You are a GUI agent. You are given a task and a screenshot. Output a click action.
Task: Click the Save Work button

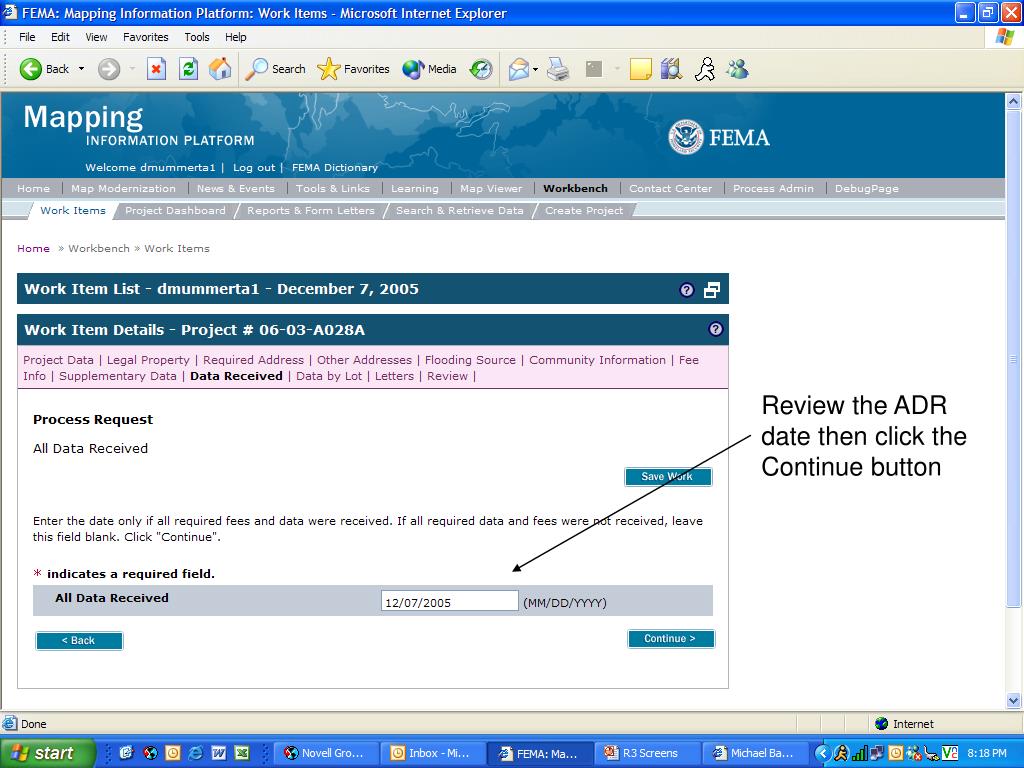(667, 476)
